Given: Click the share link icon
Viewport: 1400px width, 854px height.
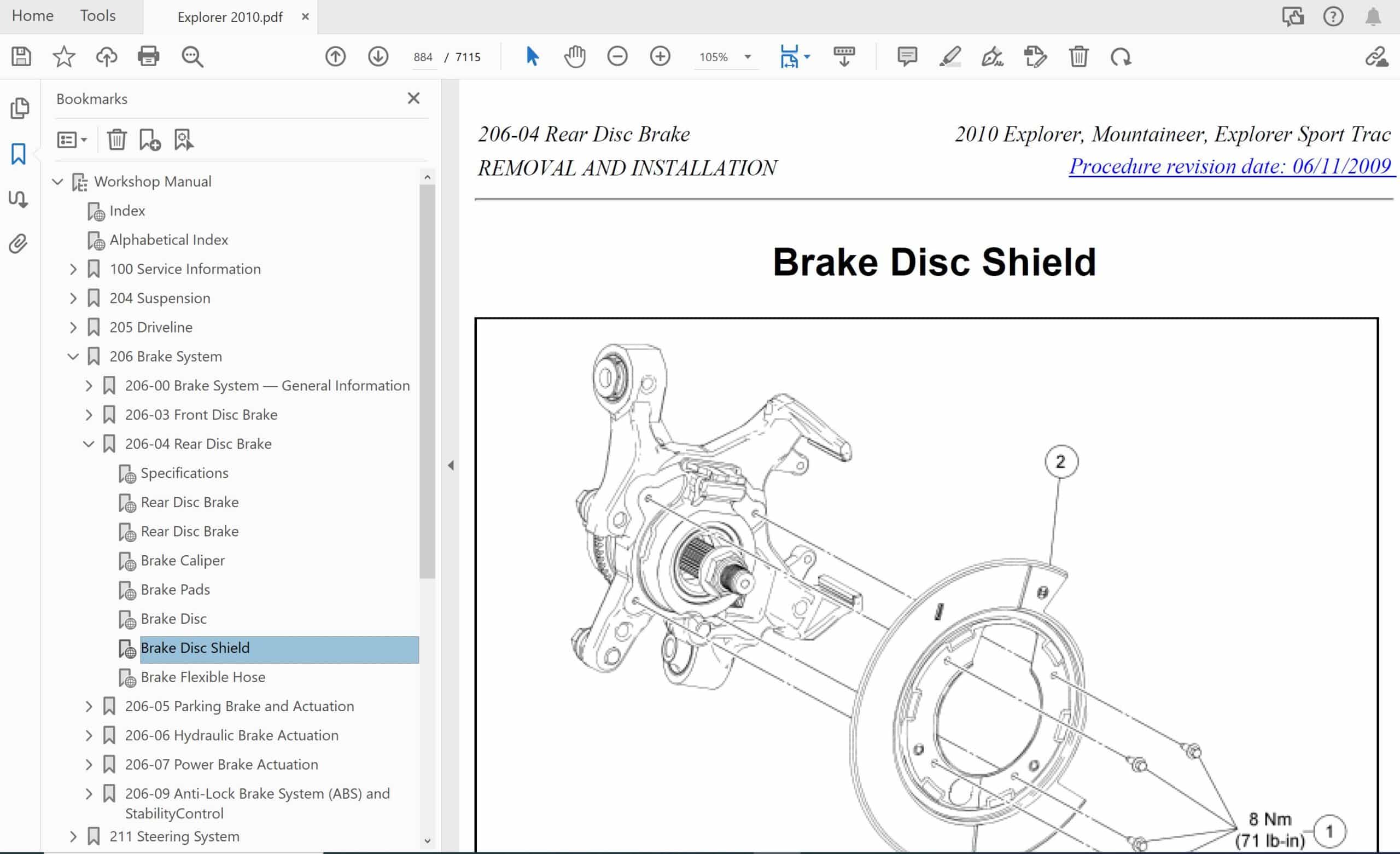Looking at the screenshot, I should pos(1376,57).
